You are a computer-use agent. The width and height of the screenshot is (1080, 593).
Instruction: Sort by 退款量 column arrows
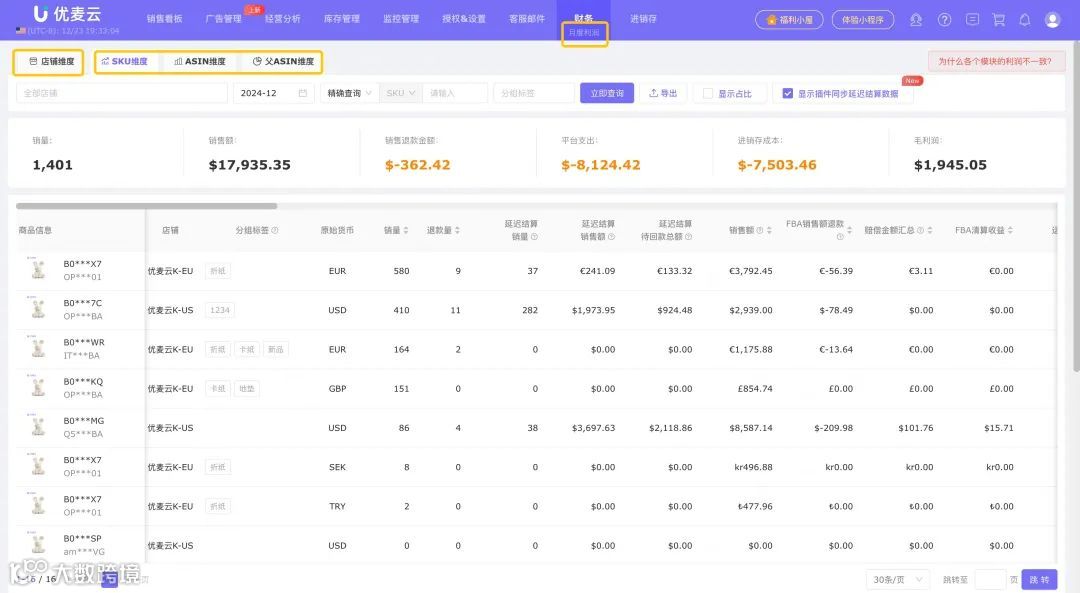tap(457, 230)
